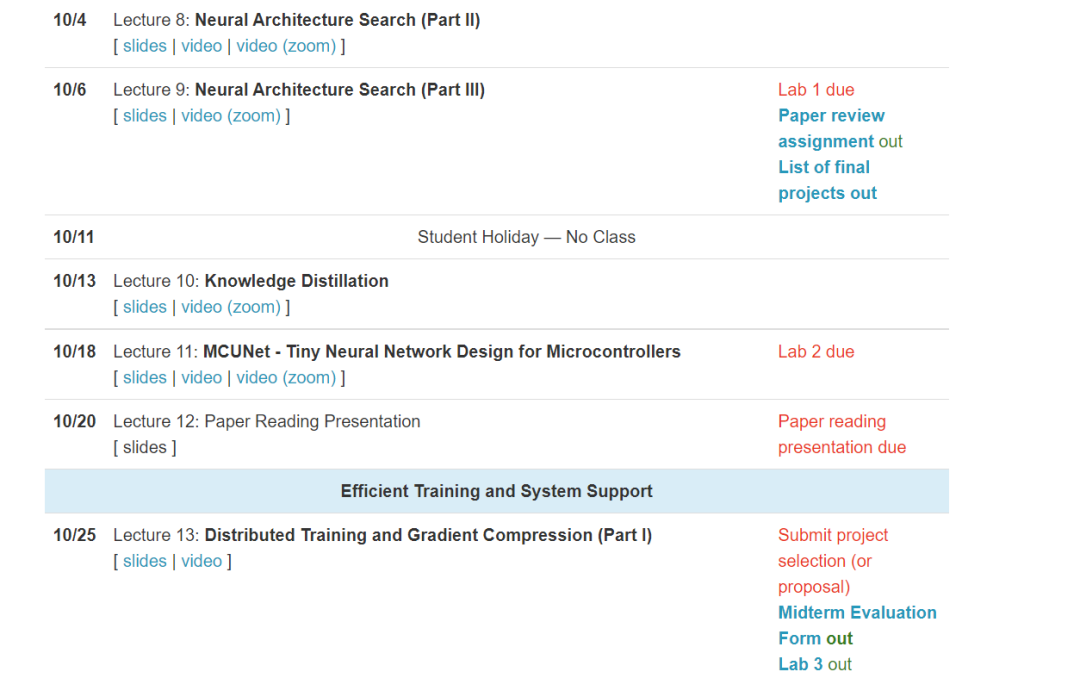Open Knowledge Distillation lecture slides
Viewport: 1080px width, 678px height.
[145, 307]
